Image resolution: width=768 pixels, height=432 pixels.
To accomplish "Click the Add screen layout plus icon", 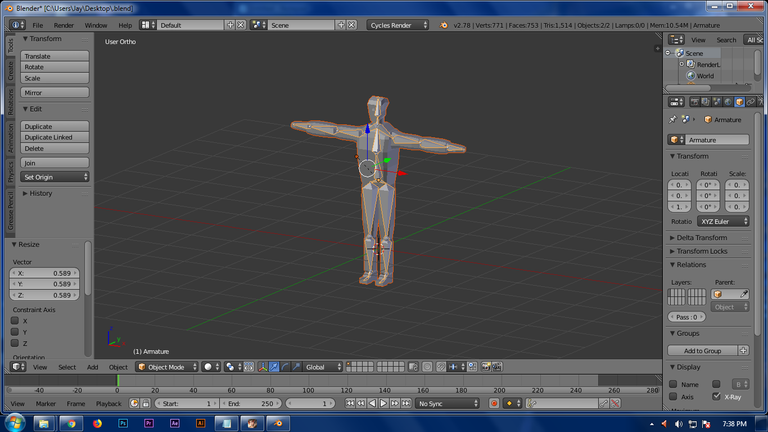I will pos(230,25).
